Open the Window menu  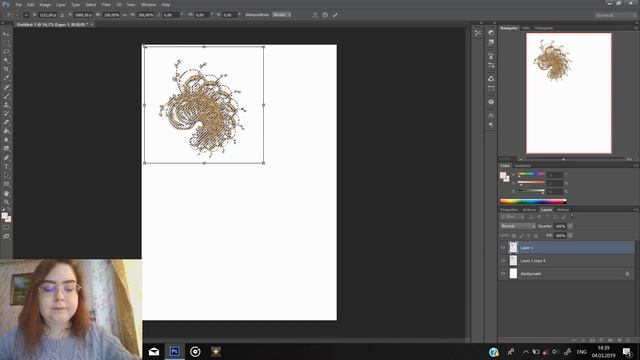point(149,4)
